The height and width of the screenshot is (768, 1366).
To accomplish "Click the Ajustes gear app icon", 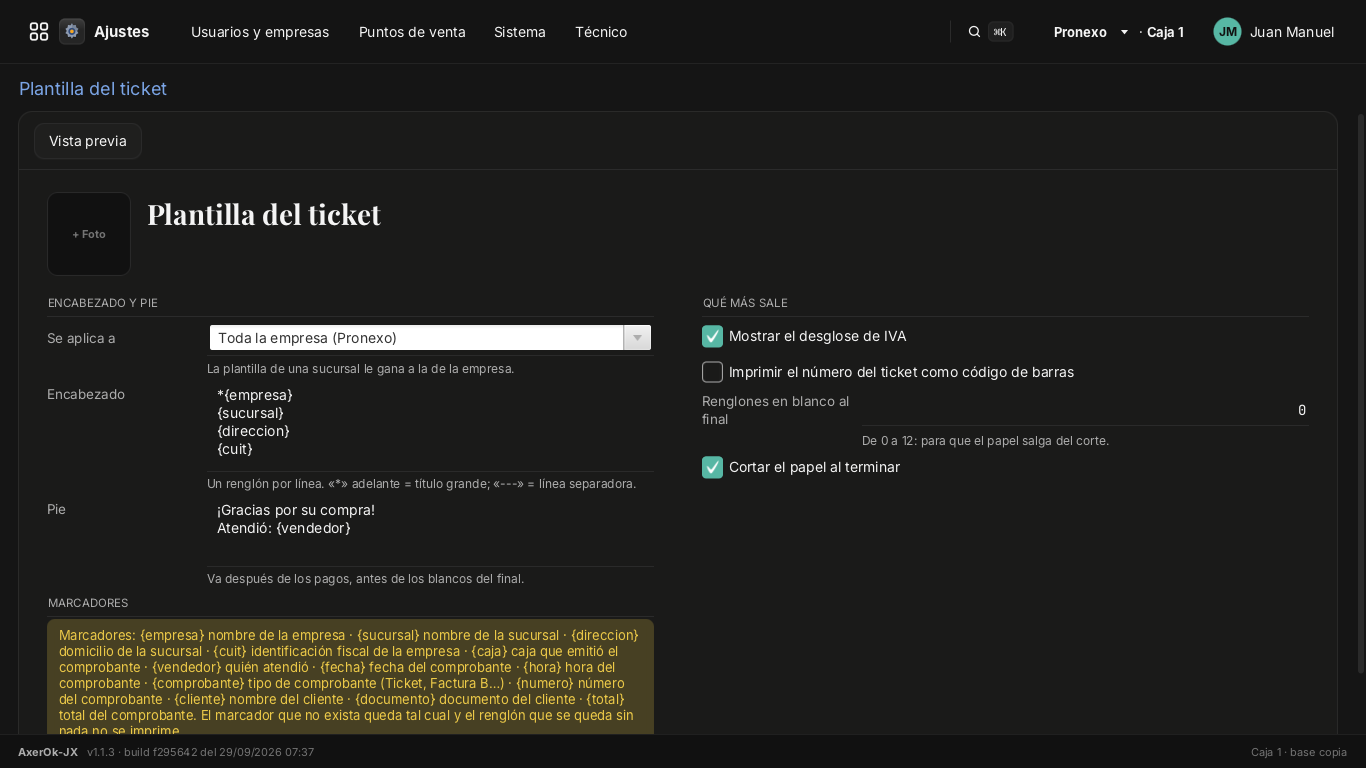I will [72, 32].
